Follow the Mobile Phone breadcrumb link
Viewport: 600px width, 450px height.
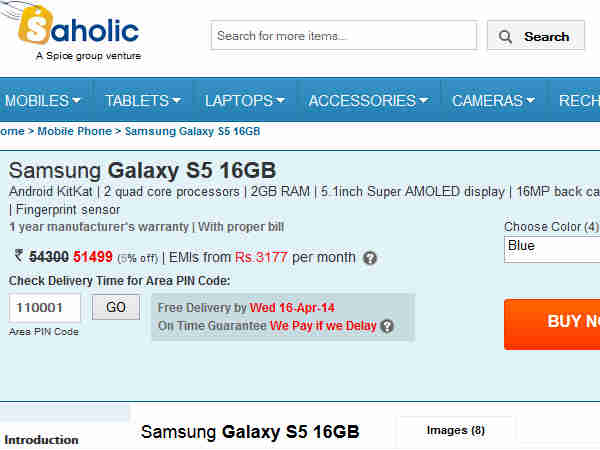coord(75,131)
